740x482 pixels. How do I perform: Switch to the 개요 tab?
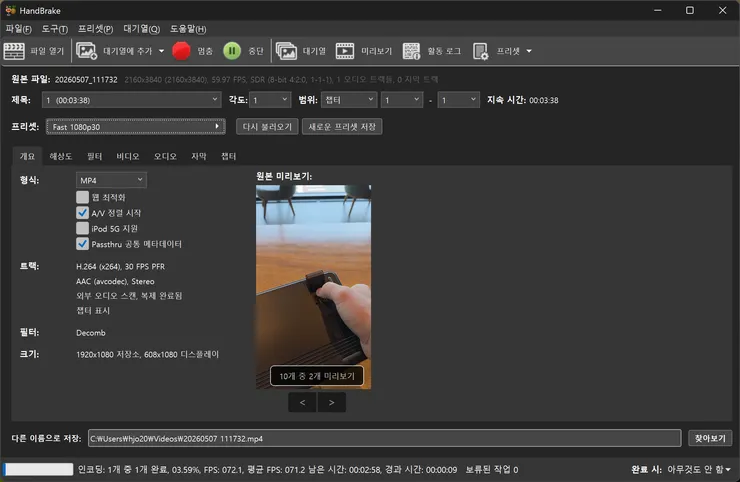27,156
